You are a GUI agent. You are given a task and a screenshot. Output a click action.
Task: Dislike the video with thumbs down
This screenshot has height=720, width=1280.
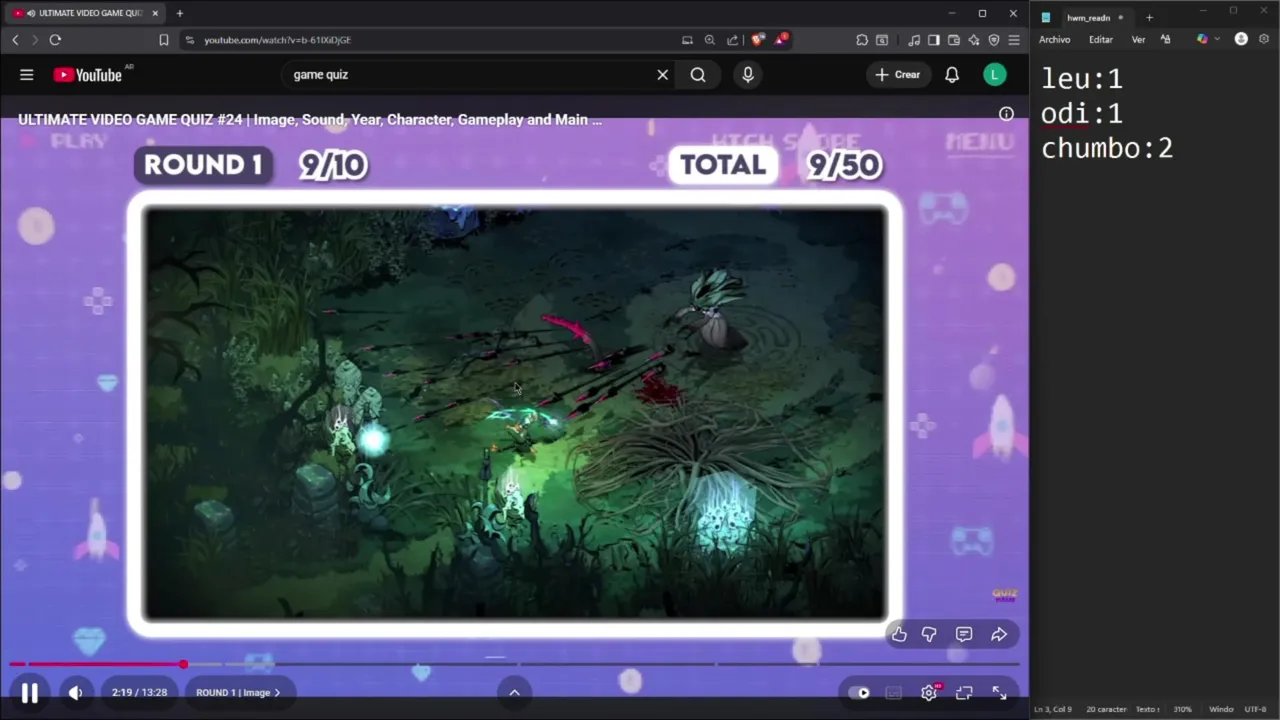pos(929,634)
